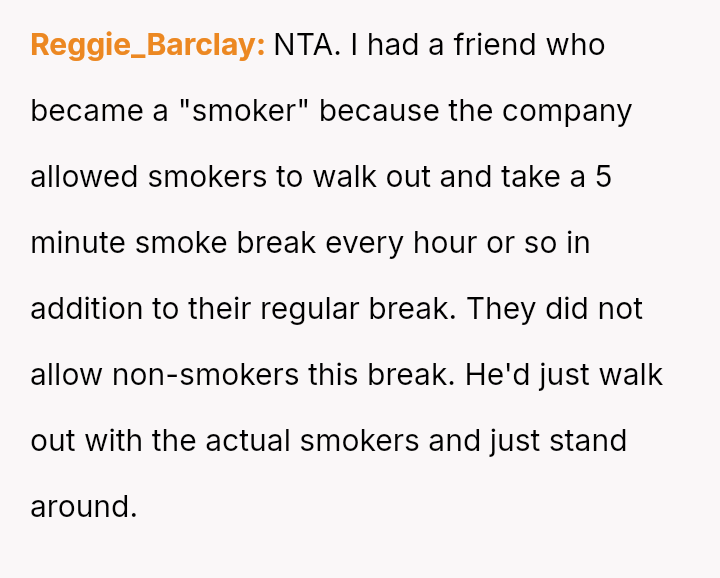
Task: Click the word "minute" in the comment
Action: pos(78,243)
